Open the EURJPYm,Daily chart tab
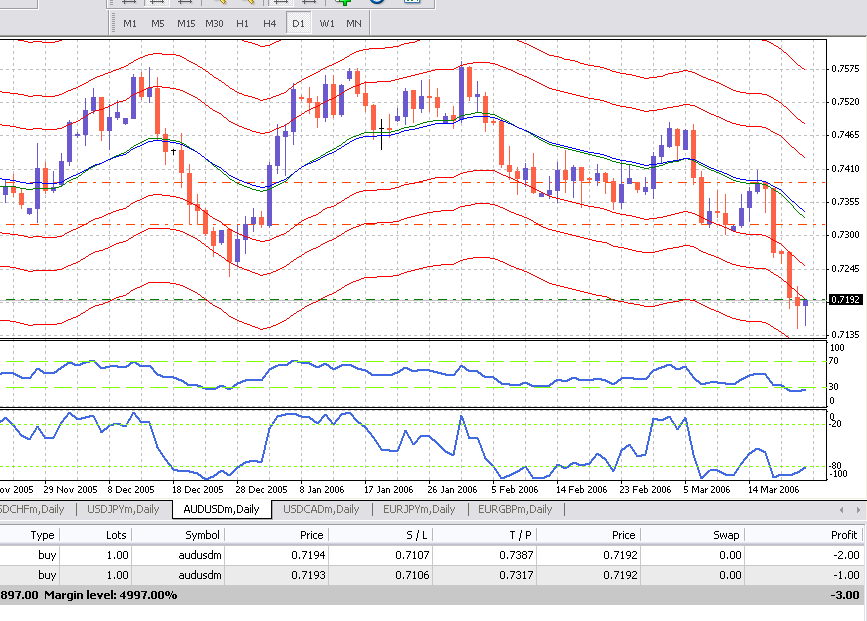This screenshot has height=621, width=867. [418, 509]
